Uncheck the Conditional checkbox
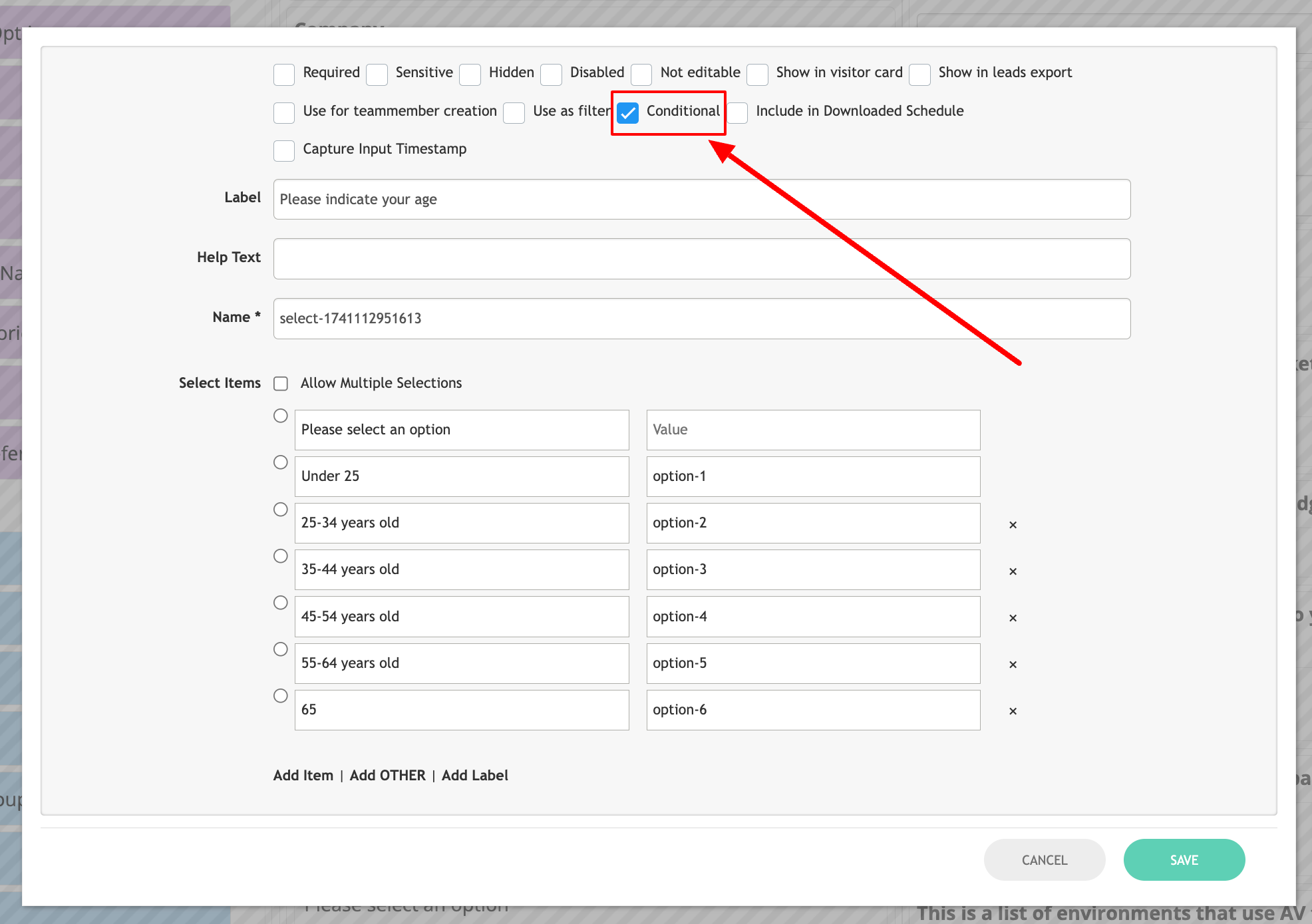 tap(627, 112)
